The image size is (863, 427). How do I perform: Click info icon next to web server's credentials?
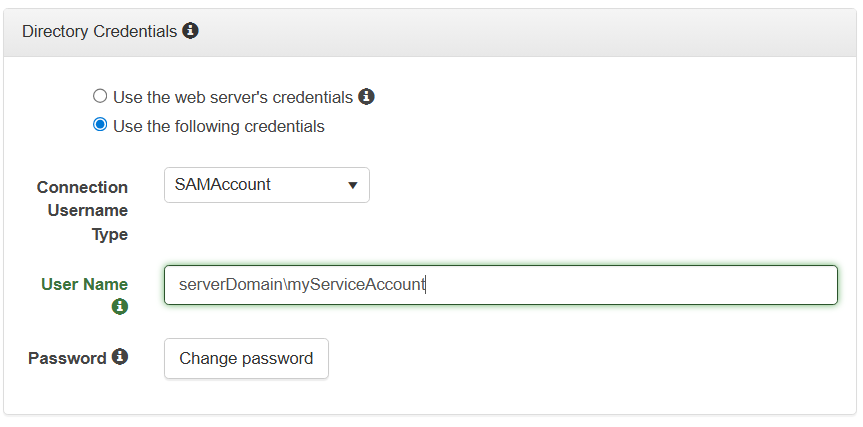click(367, 97)
